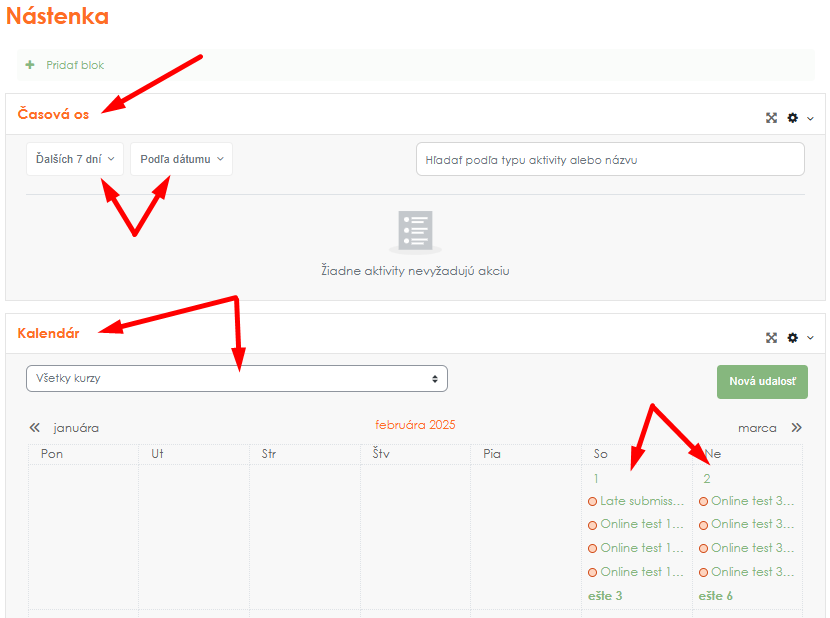This screenshot has height=618, width=830.
Task: Click the event icon for Late submission
Action: (593, 501)
